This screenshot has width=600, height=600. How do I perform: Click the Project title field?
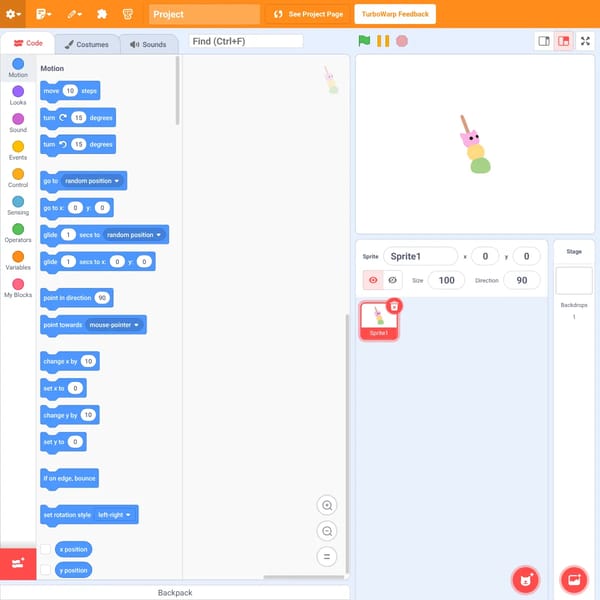204,14
